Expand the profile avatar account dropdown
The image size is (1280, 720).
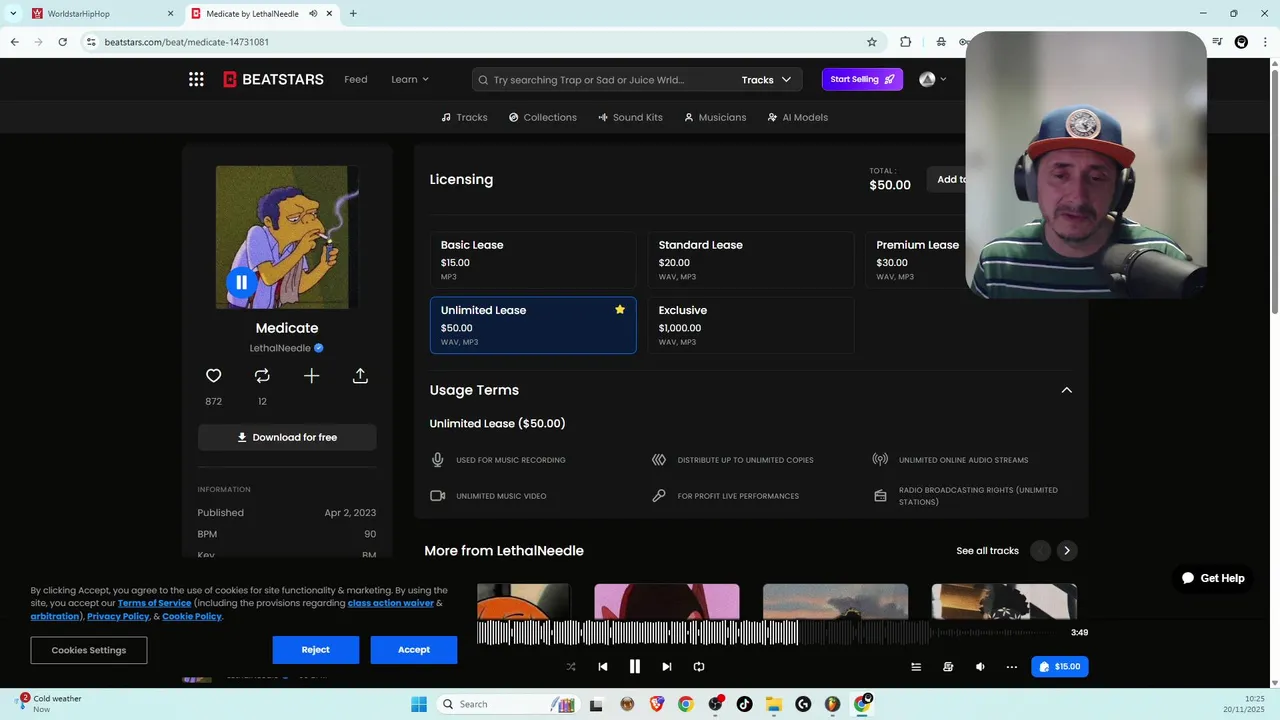(x=932, y=79)
